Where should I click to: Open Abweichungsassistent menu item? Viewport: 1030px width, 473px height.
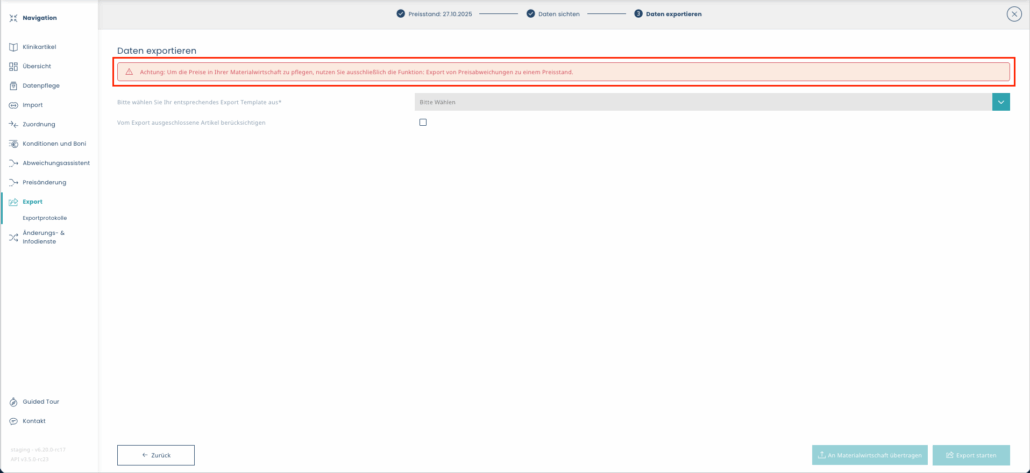click(56, 163)
